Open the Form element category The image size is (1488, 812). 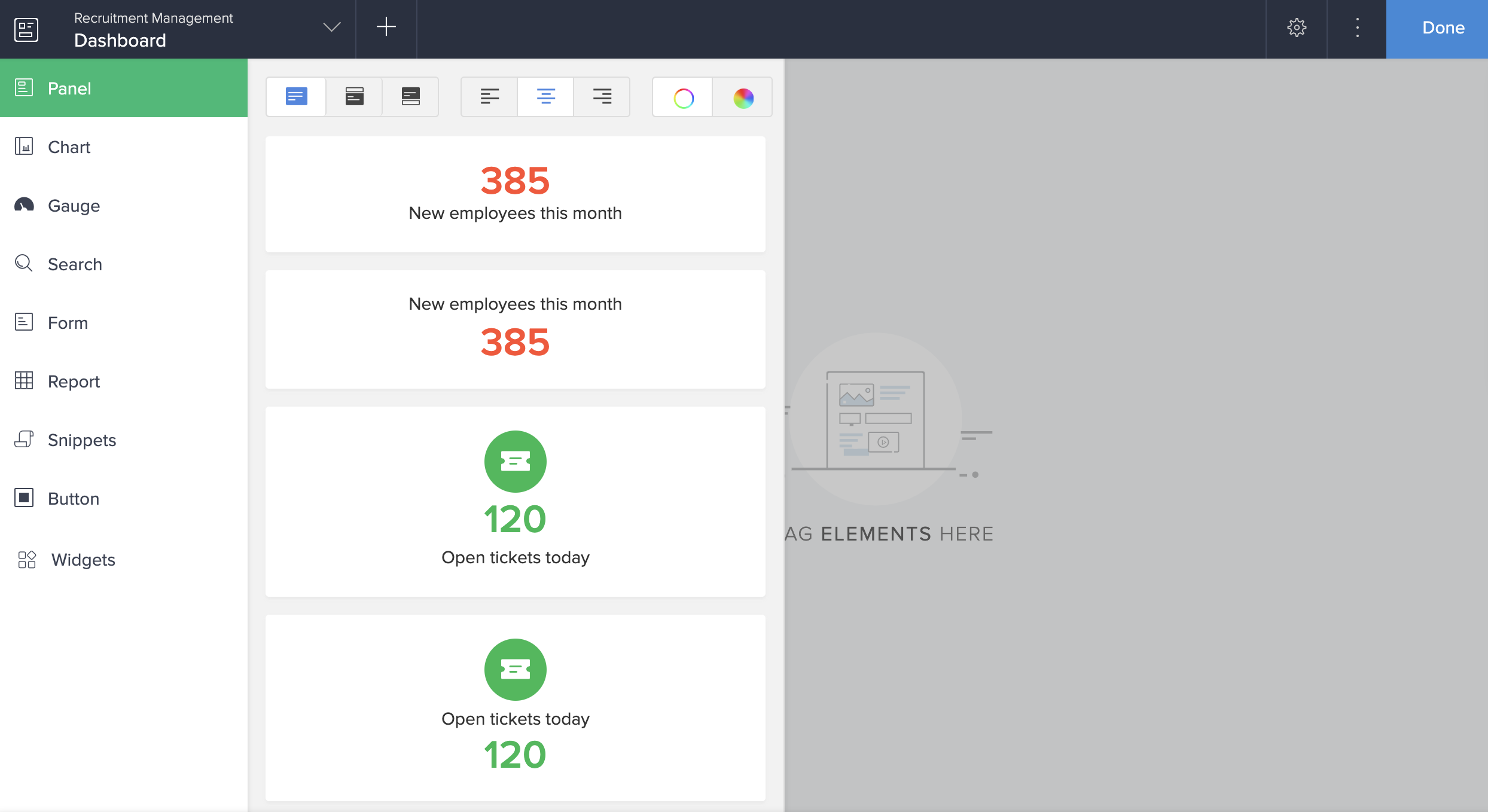[x=68, y=323]
